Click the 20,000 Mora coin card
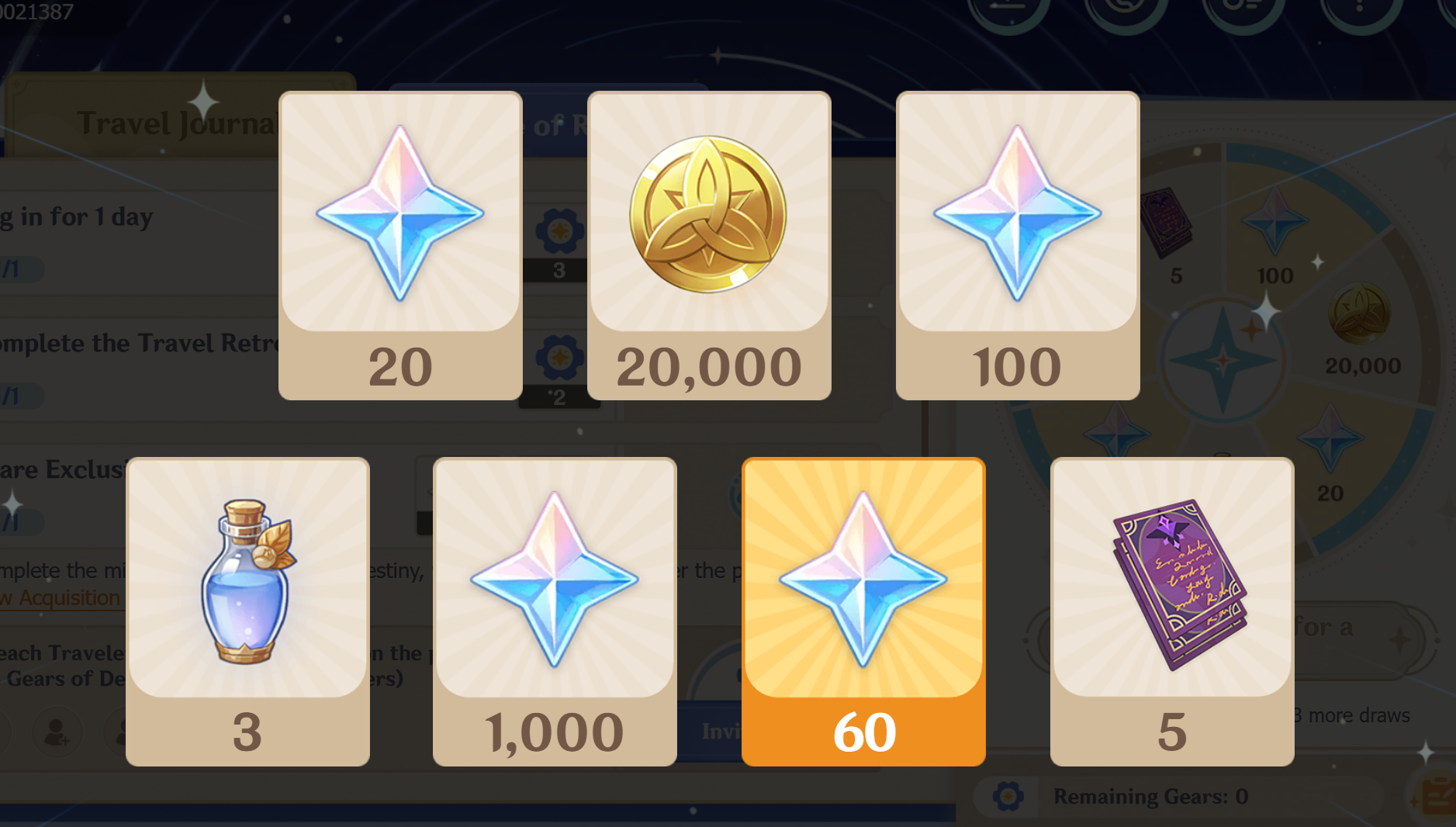 (x=709, y=245)
